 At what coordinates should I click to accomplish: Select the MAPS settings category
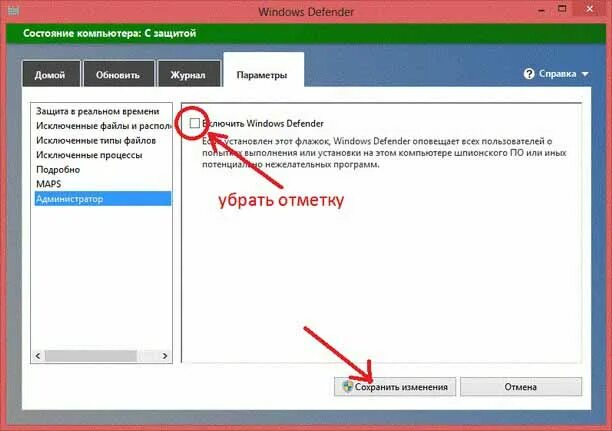tap(103, 184)
